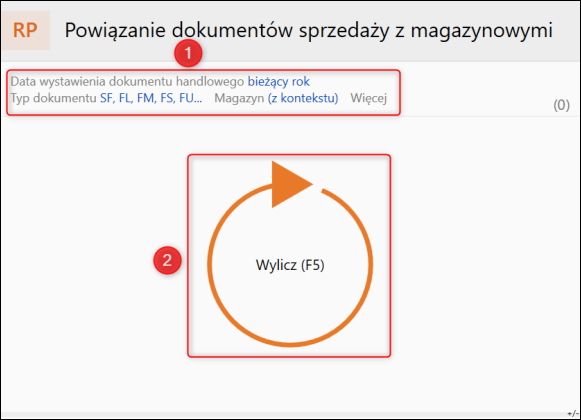Click the Data wystawienia dokumentu handlowego label
The width and height of the screenshot is (581, 420).
click(127, 82)
